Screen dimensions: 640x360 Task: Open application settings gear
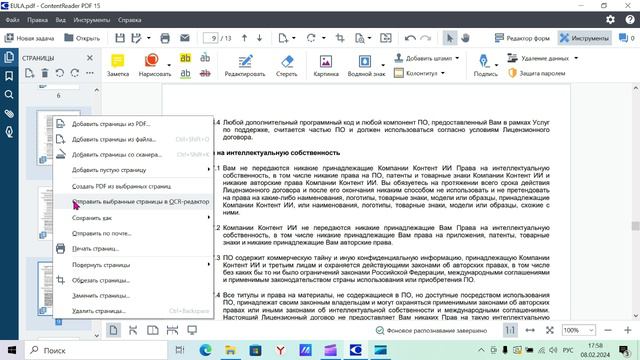[610, 20]
